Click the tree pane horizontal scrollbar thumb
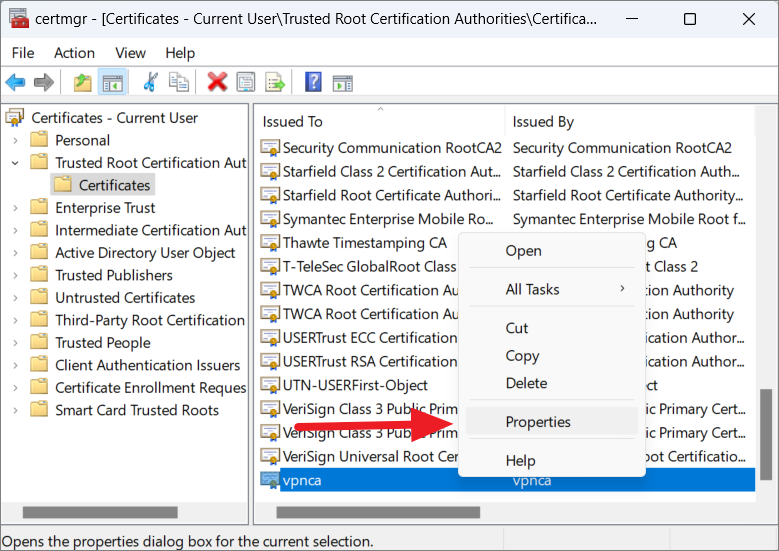 (100, 512)
